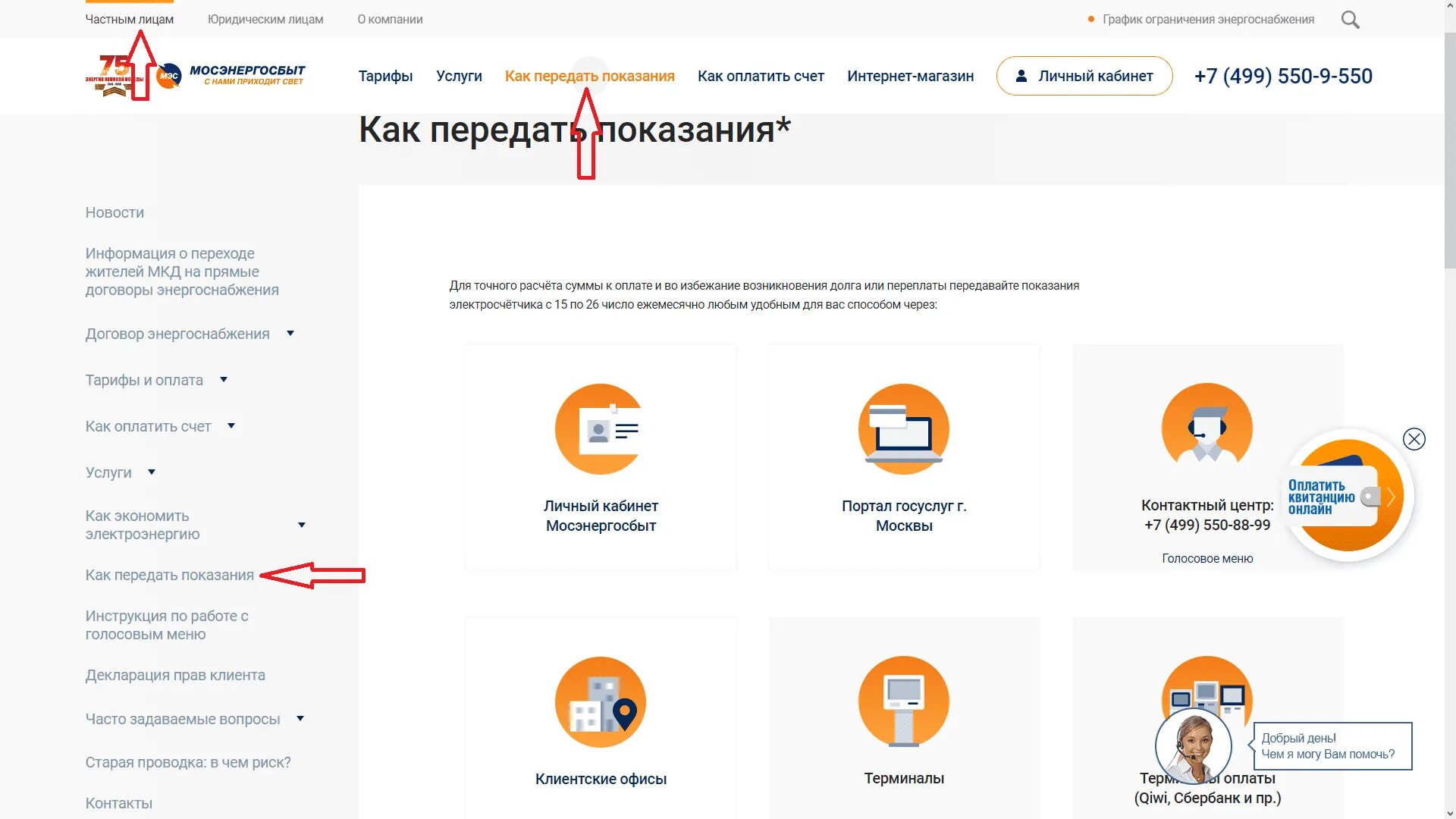Click the Терминалы kiosk icon

pyautogui.click(x=904, y=702)
